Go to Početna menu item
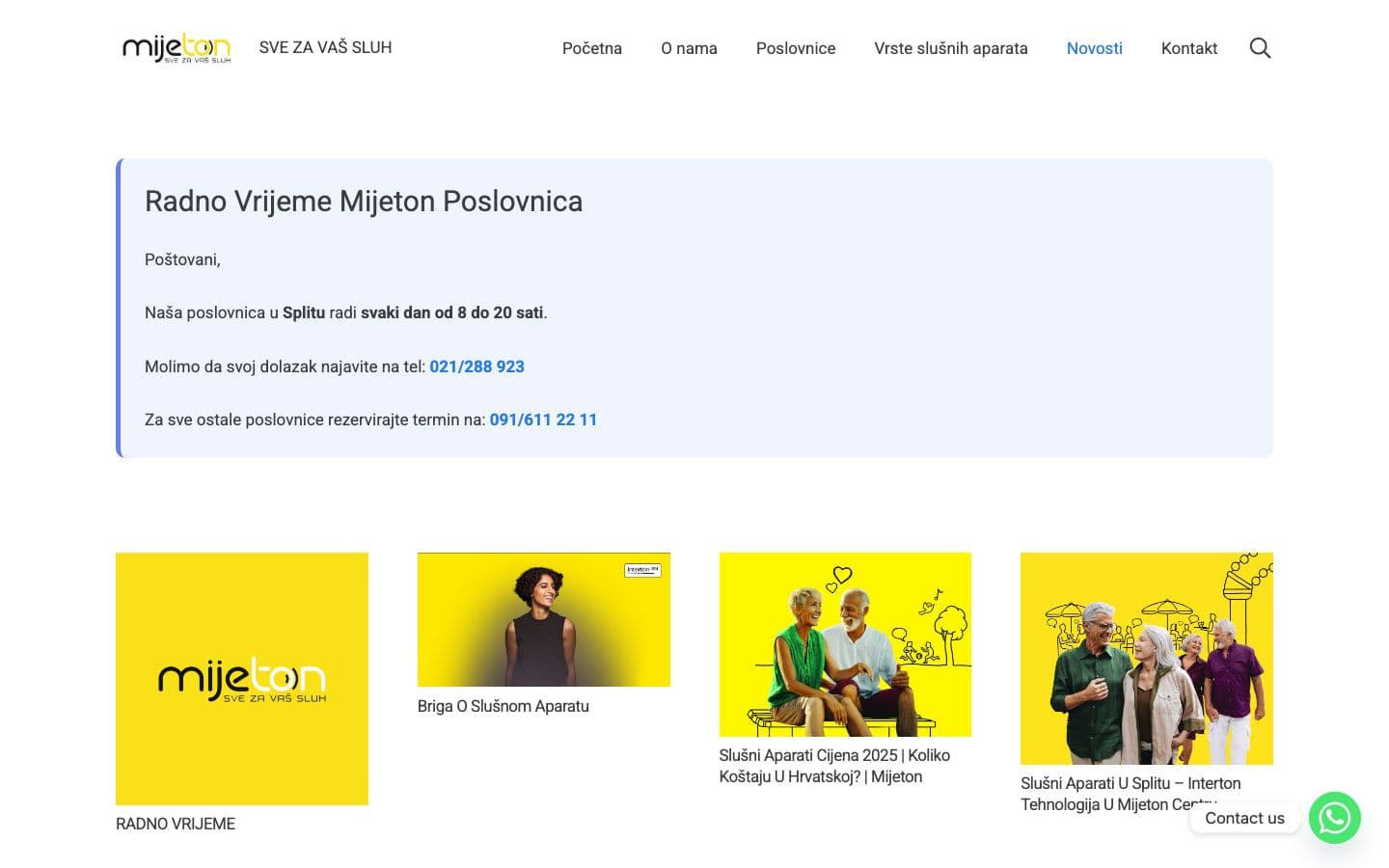 click(x=592, y=48)
